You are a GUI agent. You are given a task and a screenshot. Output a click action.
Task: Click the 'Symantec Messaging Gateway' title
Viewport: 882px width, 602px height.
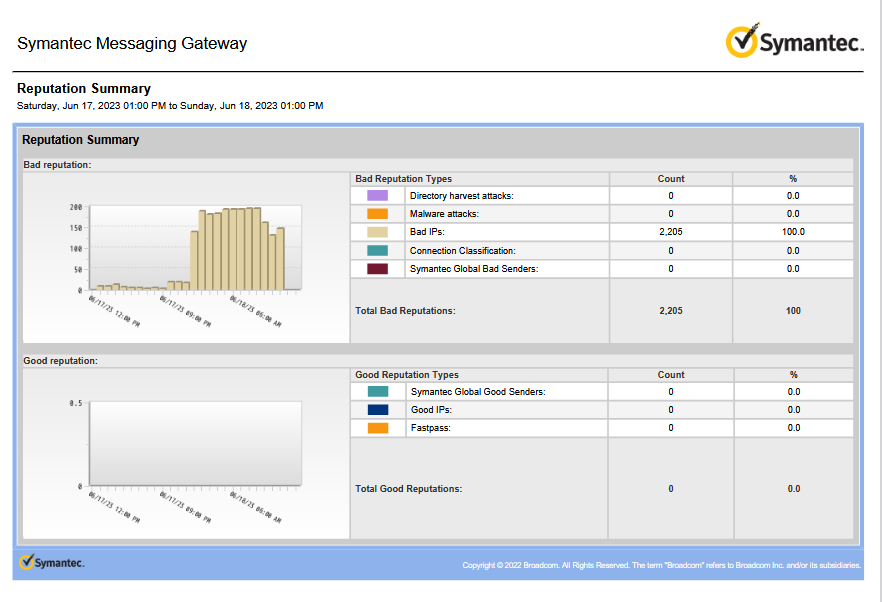(132, 43)
